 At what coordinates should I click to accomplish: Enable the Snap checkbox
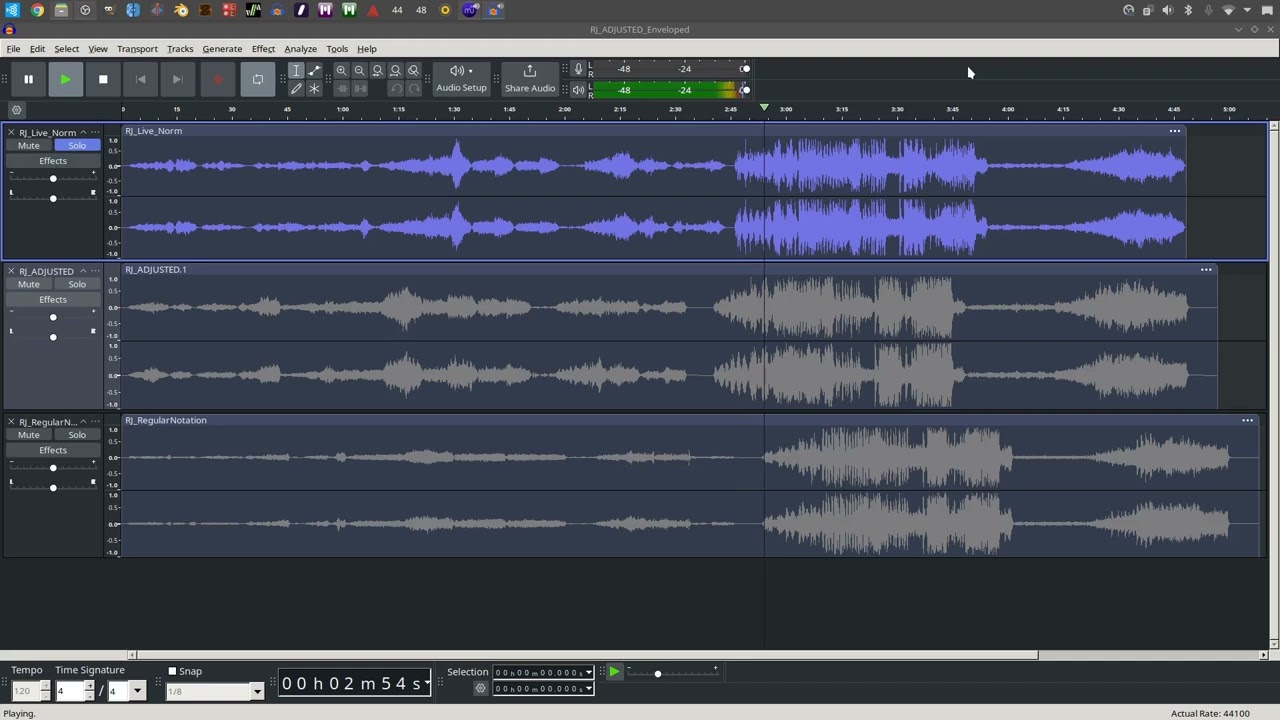[172, 672]
